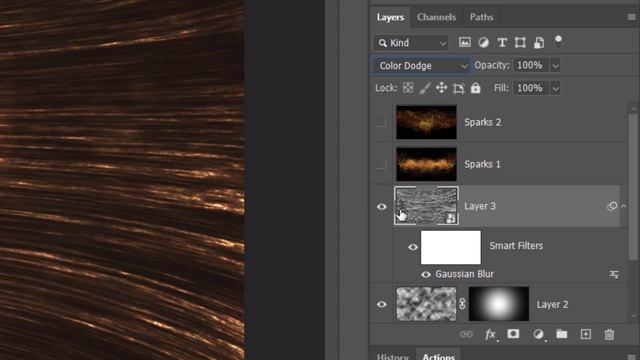Lock image pixels brush icon
Screen dimensions: 640x360
tap(424, 88)
